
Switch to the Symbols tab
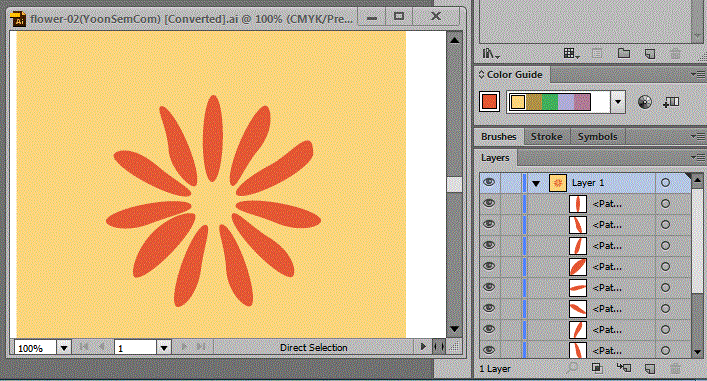tap(597, 137)
